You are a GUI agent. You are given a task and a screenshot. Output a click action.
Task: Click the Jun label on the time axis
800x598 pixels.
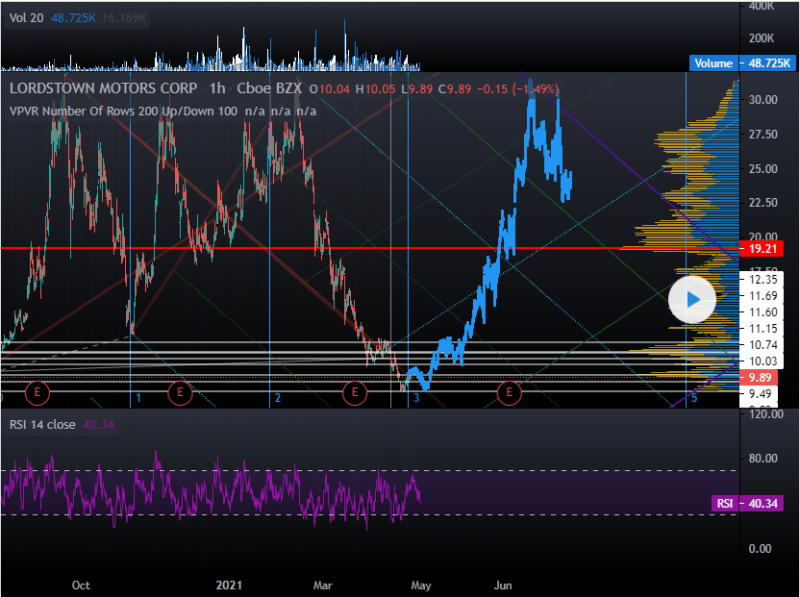[503, 585]
